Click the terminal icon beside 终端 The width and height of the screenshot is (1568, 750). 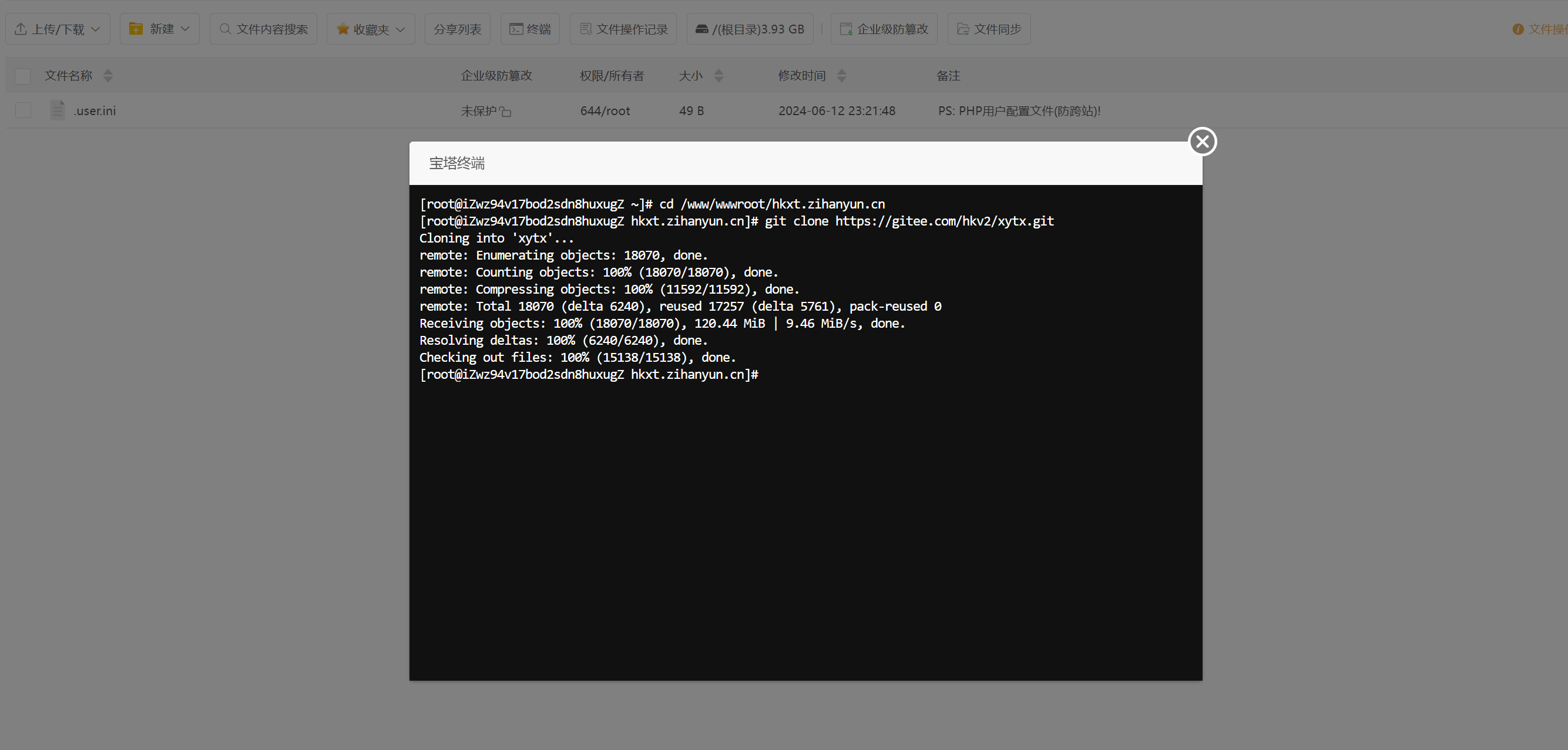[516, 29]
